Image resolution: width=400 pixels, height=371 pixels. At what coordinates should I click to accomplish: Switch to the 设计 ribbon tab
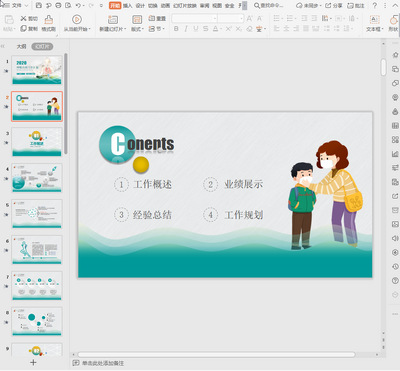click(140, 6)
